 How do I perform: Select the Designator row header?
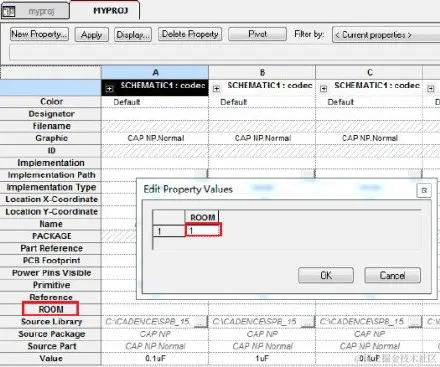pyautogui.click(x=51, y=114)
